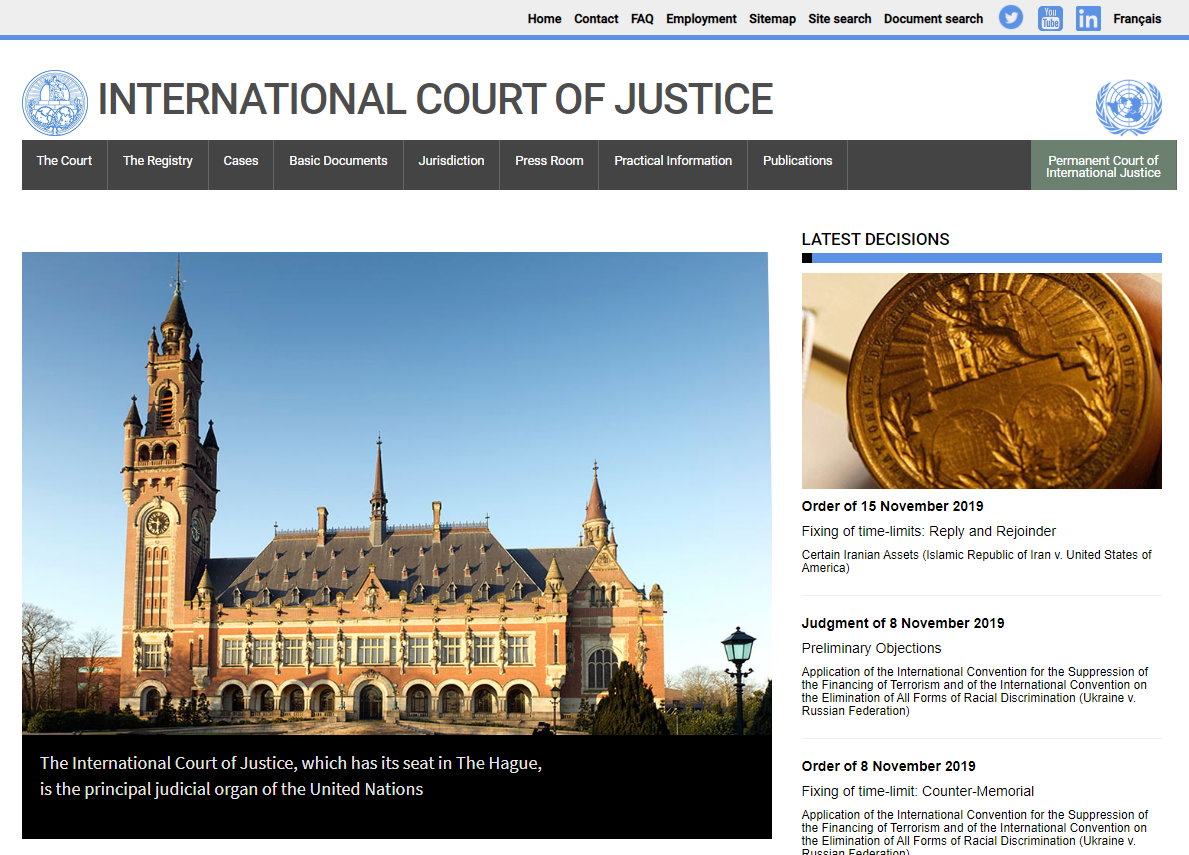Open the Employment page
The image size is (1189, 855).
701,19
